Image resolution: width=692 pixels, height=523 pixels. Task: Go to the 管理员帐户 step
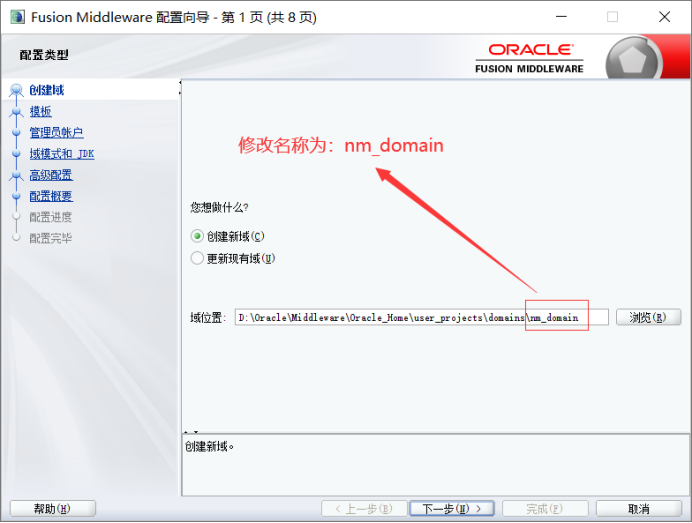point(56,133)
